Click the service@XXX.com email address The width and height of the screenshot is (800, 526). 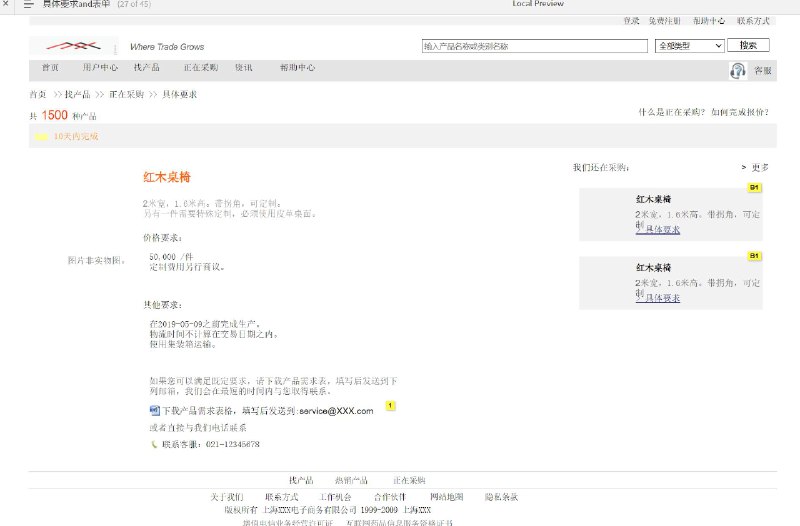[336, 411]
